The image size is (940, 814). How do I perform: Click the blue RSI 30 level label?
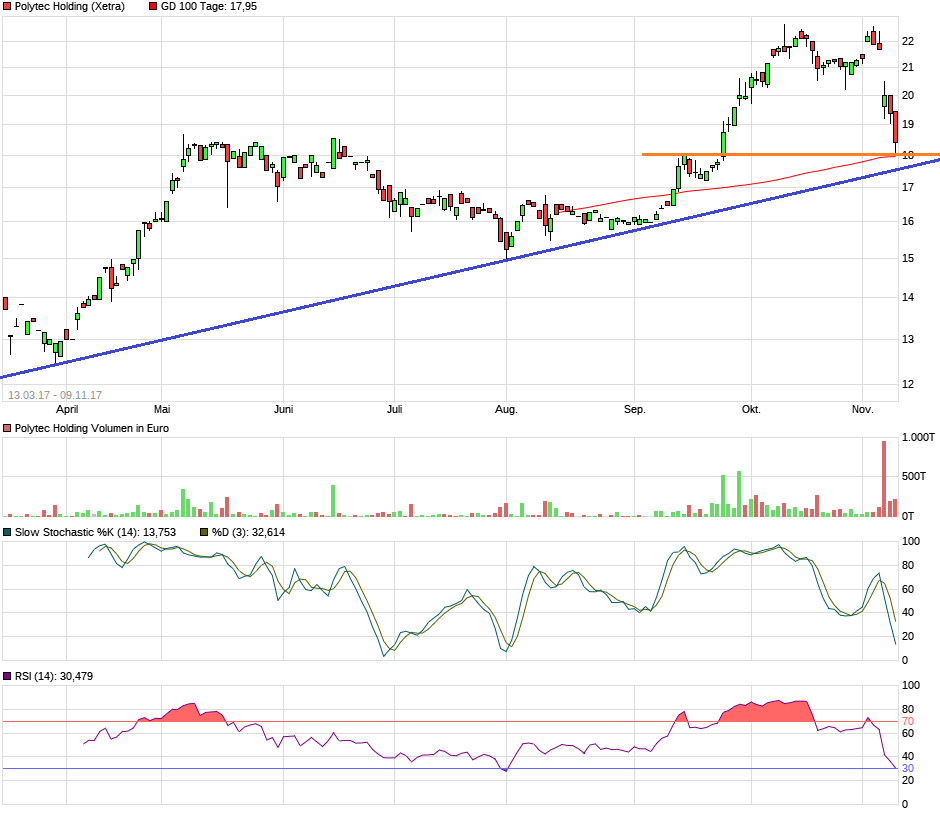click(x=908, y=768)
